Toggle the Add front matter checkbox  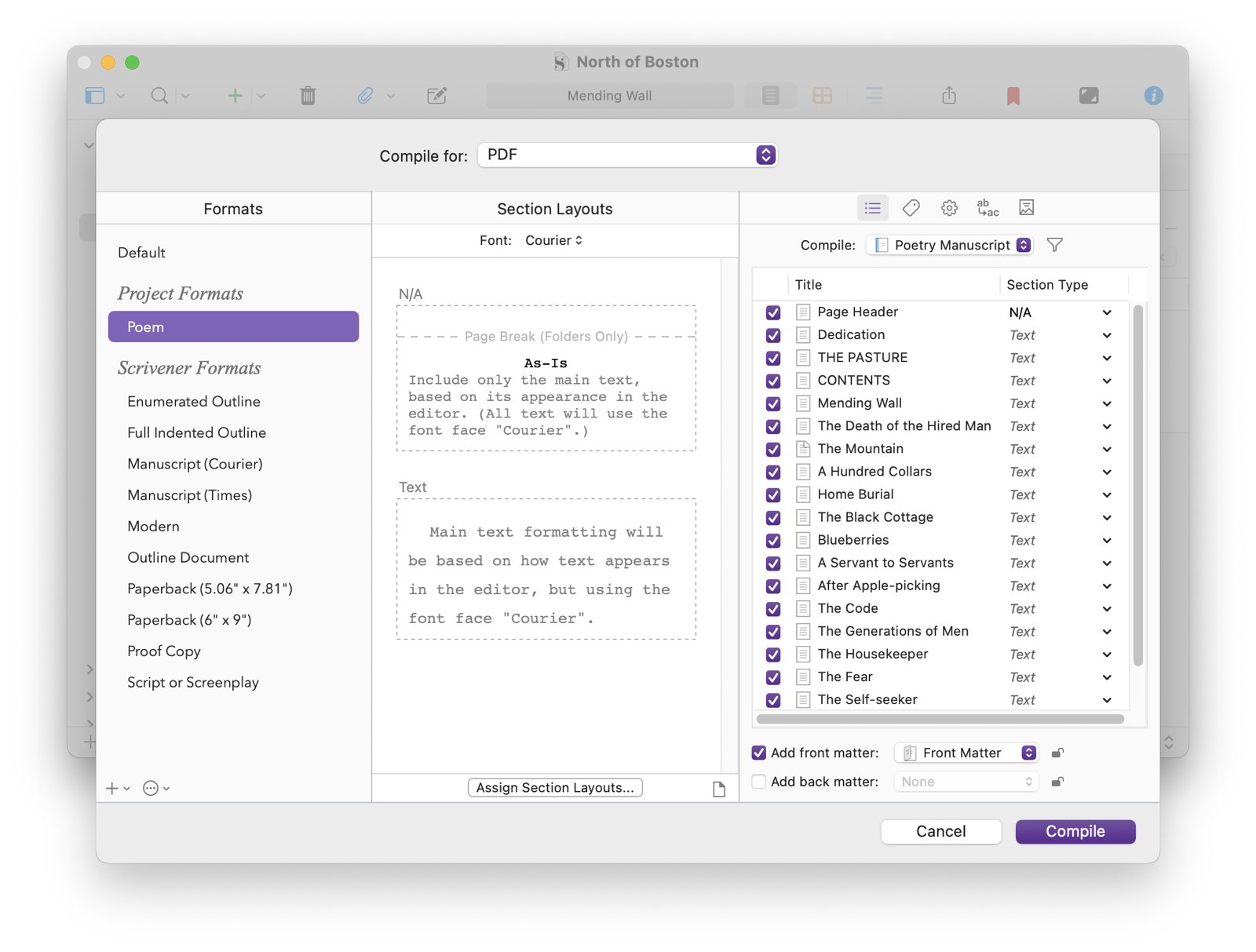pos(759,753)
